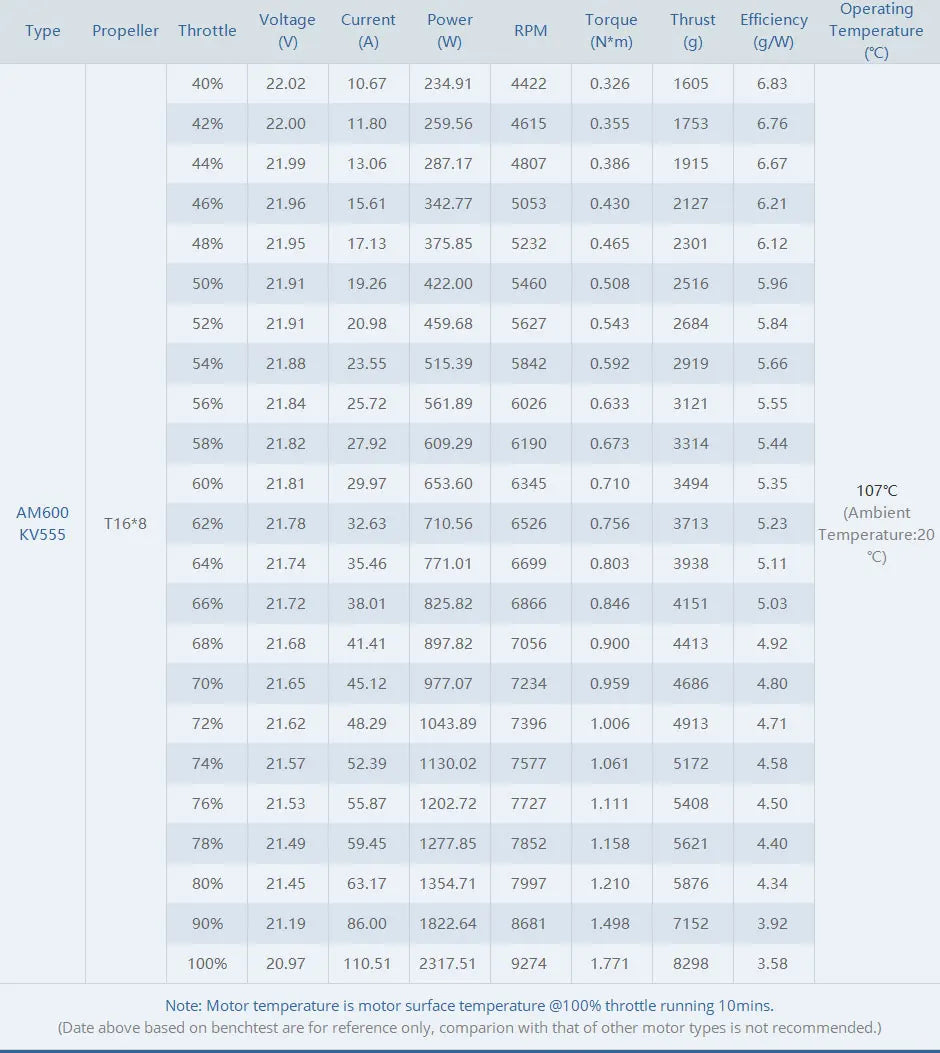Click the 107℃ operating temperature value
Image resolution: width=940 pixels, height=1053 pixels.
[876, 491]
